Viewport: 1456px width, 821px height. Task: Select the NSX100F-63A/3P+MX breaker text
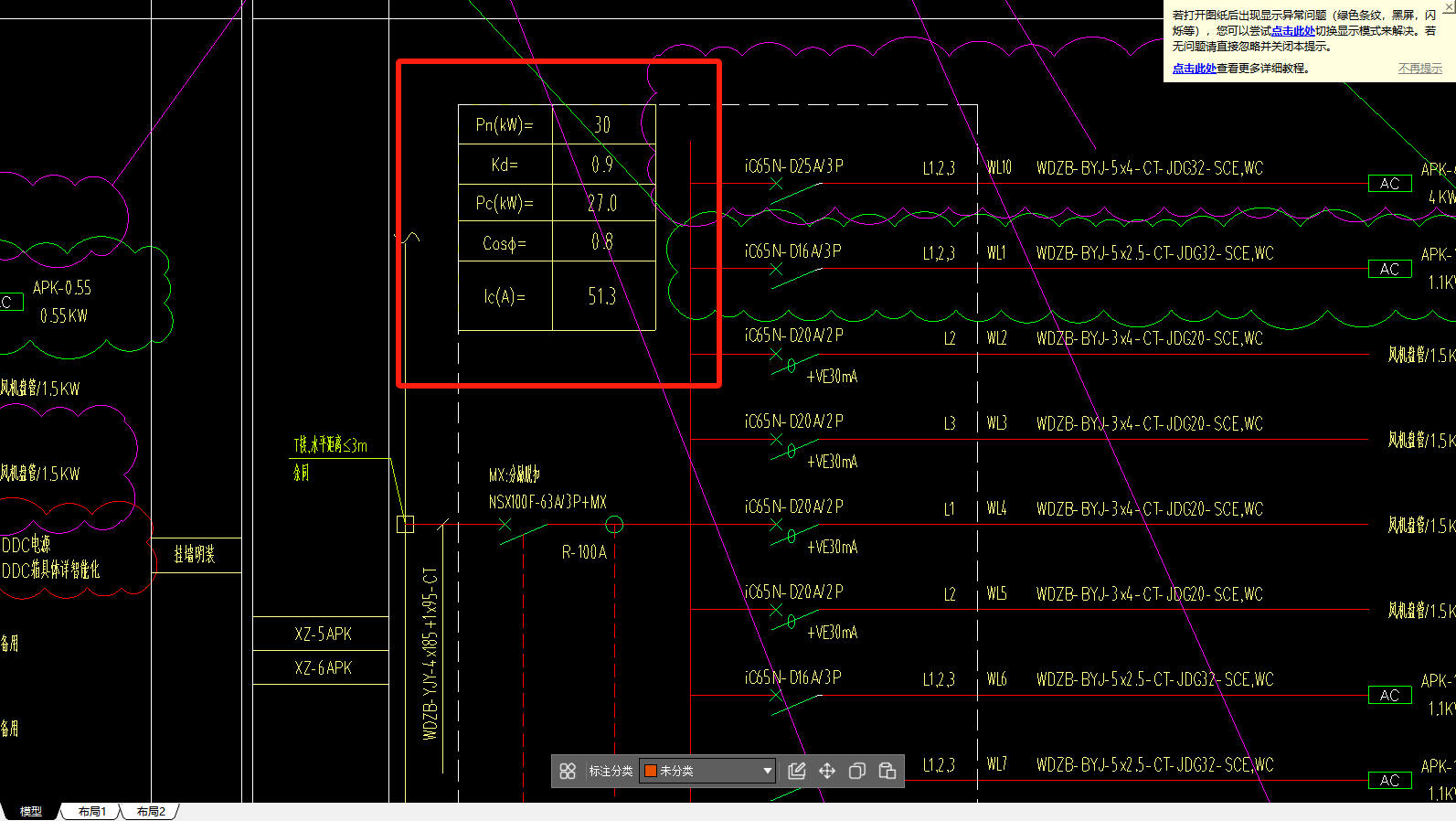tap(547, 502)
